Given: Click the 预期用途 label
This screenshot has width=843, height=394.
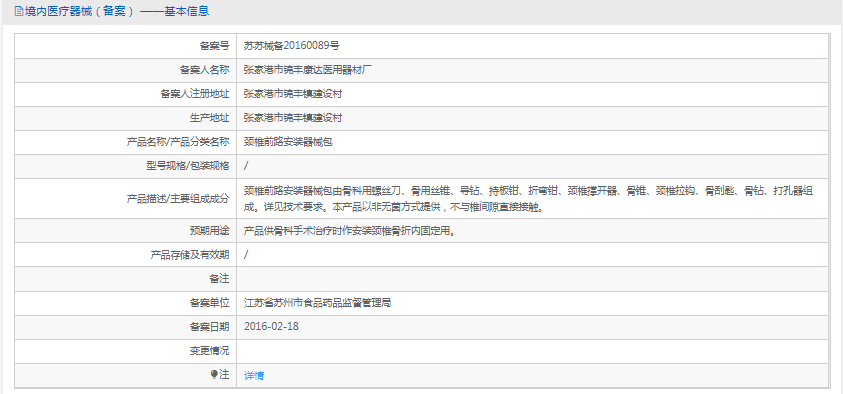Looking at the screenshot, I should (209, 231).
